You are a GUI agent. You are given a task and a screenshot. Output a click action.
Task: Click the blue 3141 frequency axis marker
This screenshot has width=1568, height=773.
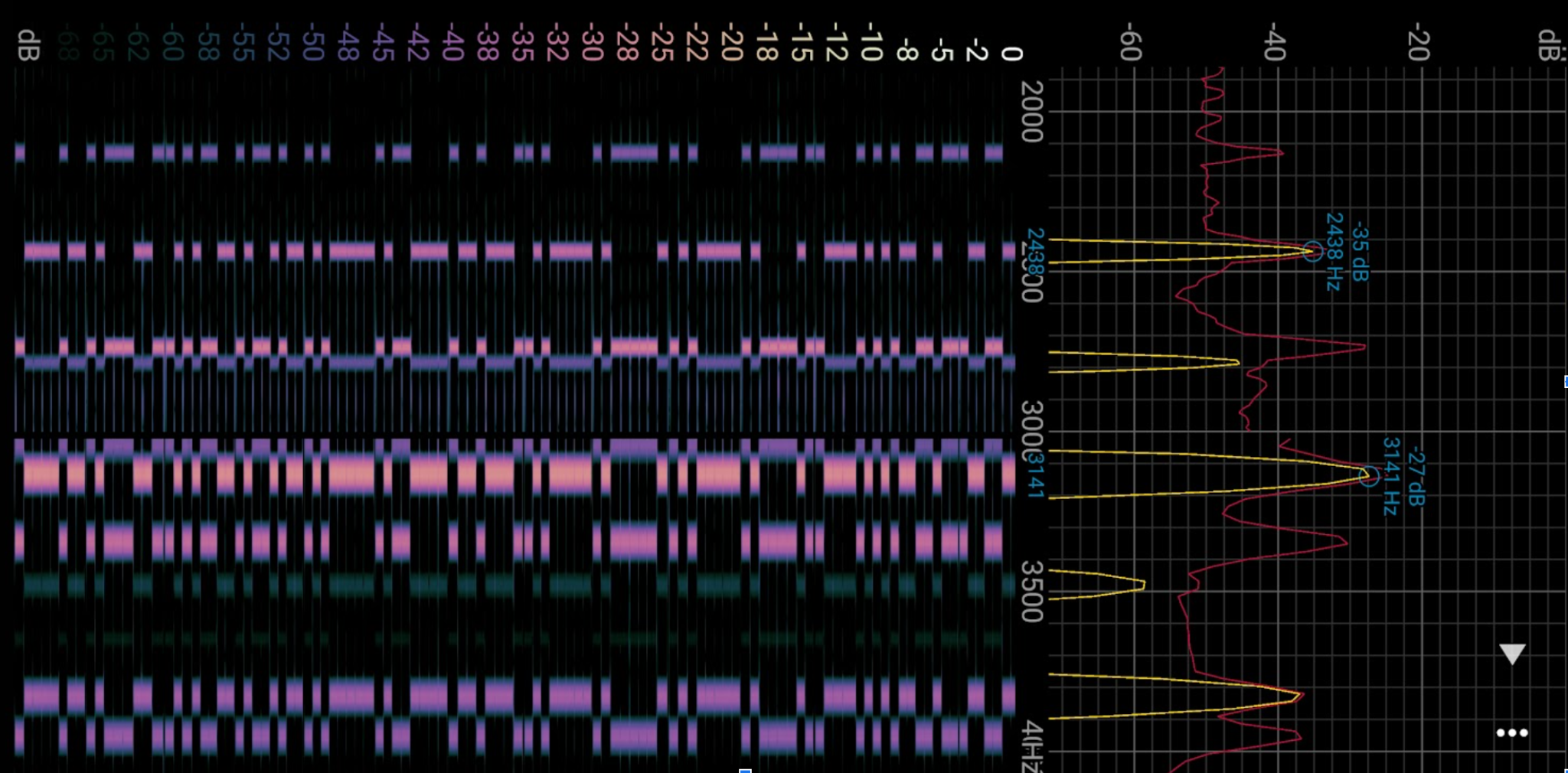pos(1035,476)
